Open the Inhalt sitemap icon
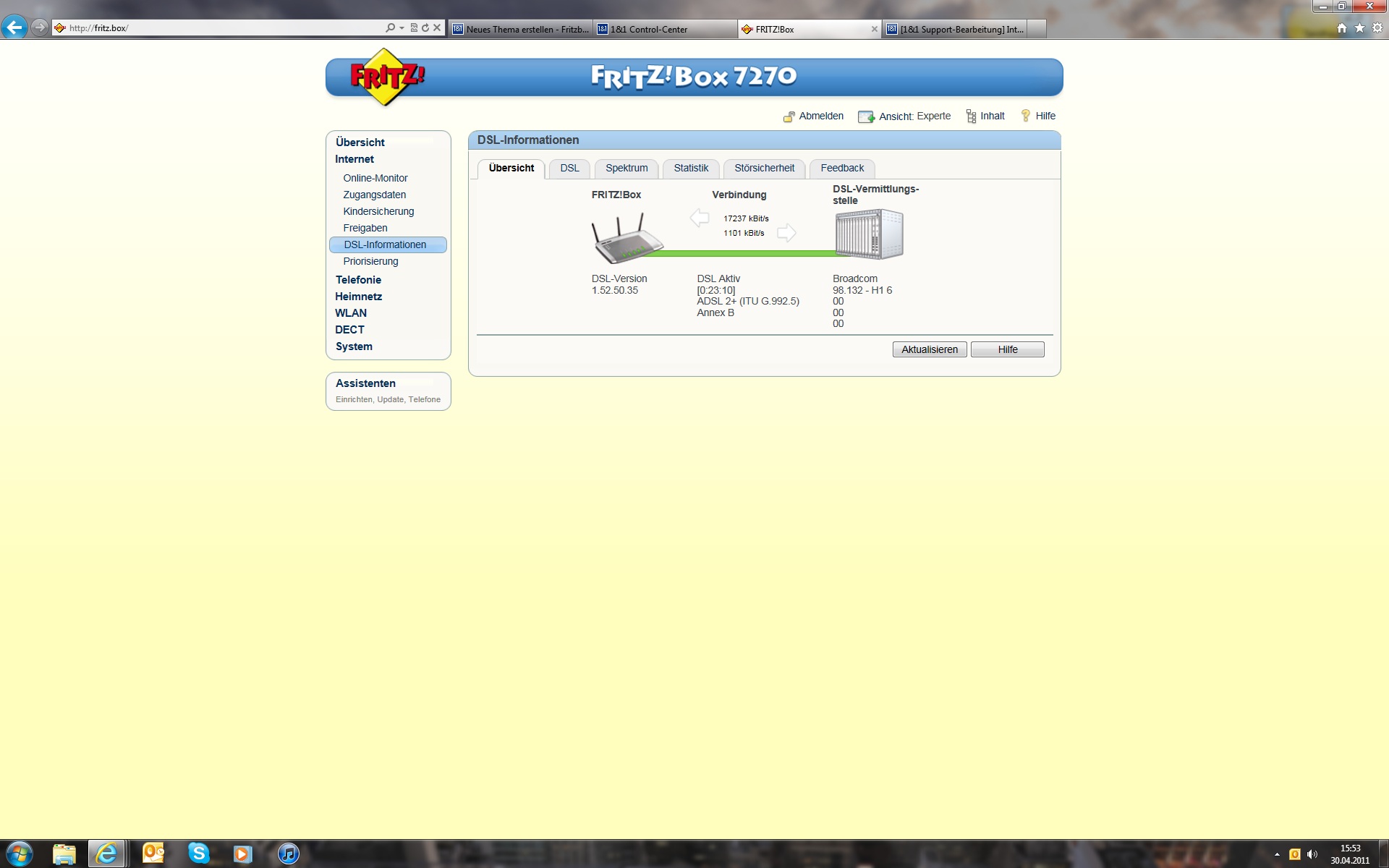Viewport: 1389px width, 868px height. (971, 116)
